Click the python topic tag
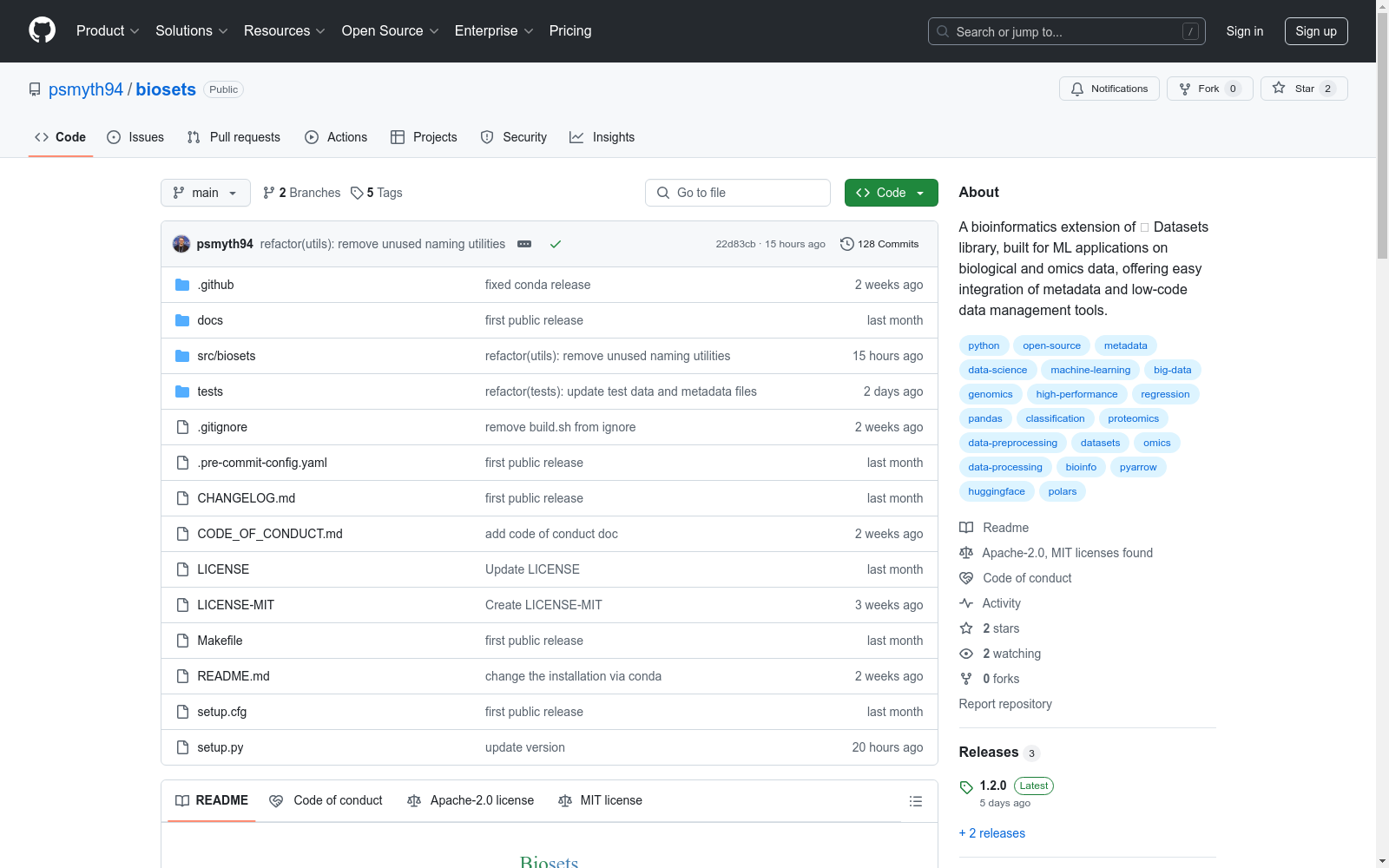This screenshot has height=868, width=1389. point(984,345)
